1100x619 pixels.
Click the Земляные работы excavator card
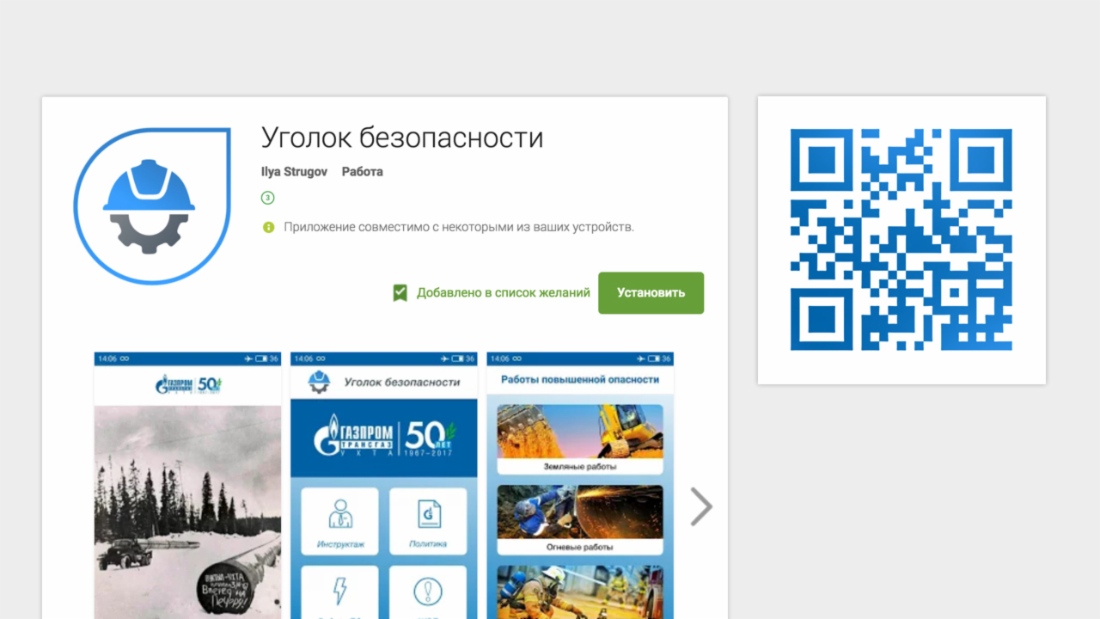pos(580,439)
